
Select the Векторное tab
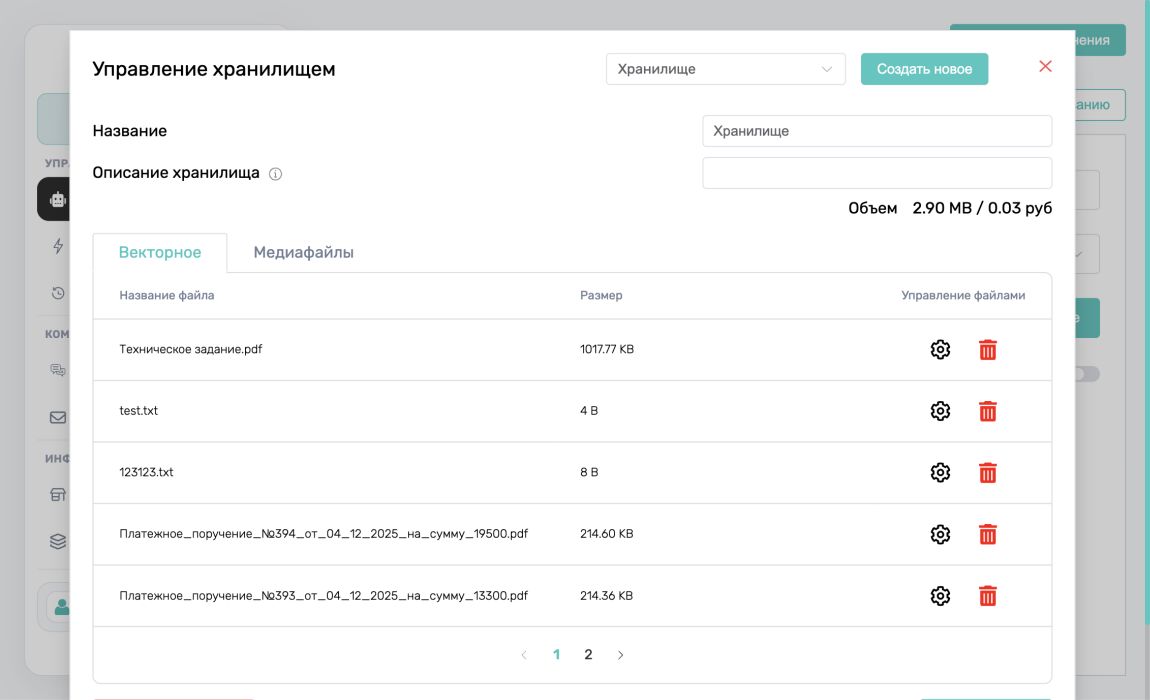pos(160,252)
